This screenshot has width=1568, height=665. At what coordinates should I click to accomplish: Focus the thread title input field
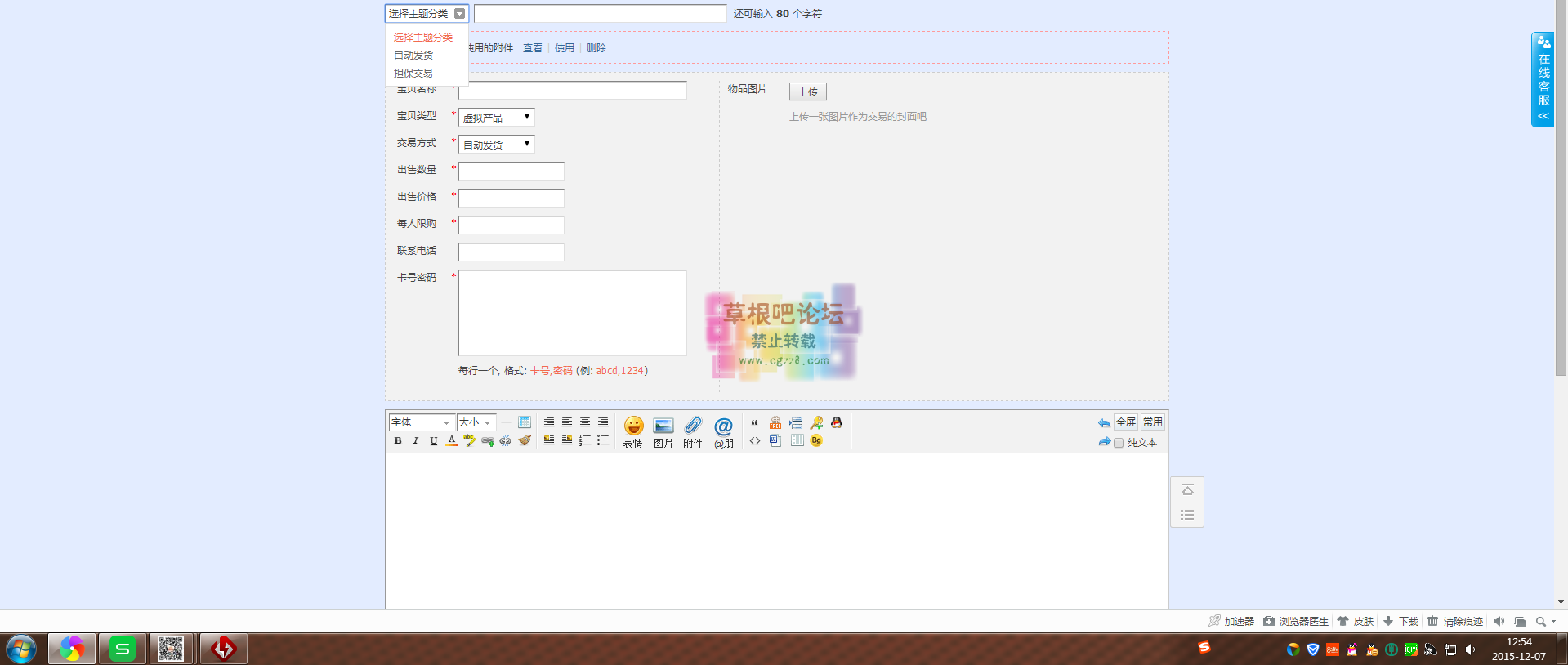click(601, 13)
